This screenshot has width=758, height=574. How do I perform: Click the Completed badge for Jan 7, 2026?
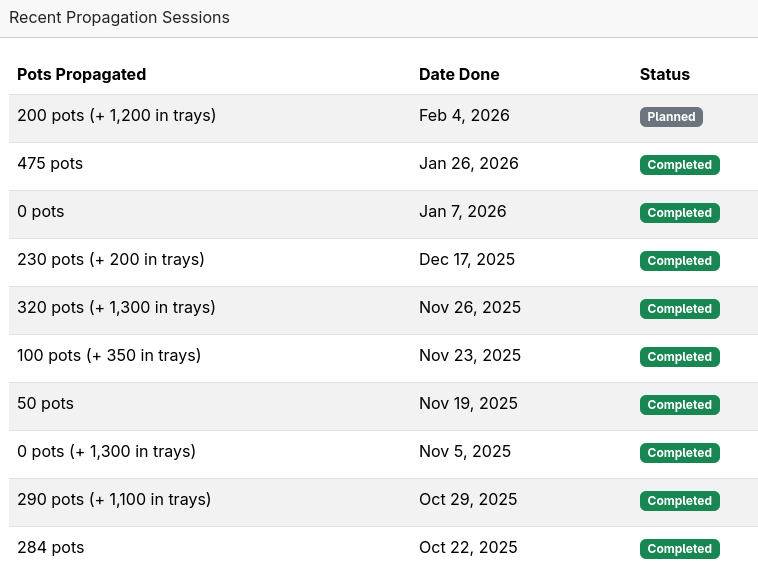[679, 213]
